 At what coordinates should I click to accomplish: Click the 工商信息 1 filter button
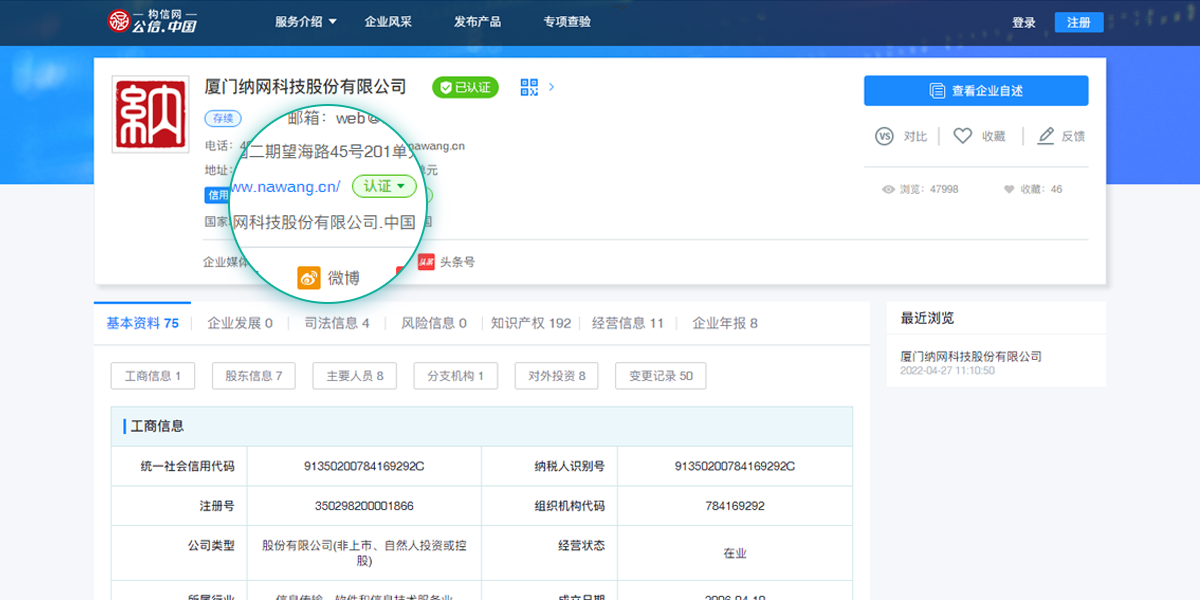(152, 376)
